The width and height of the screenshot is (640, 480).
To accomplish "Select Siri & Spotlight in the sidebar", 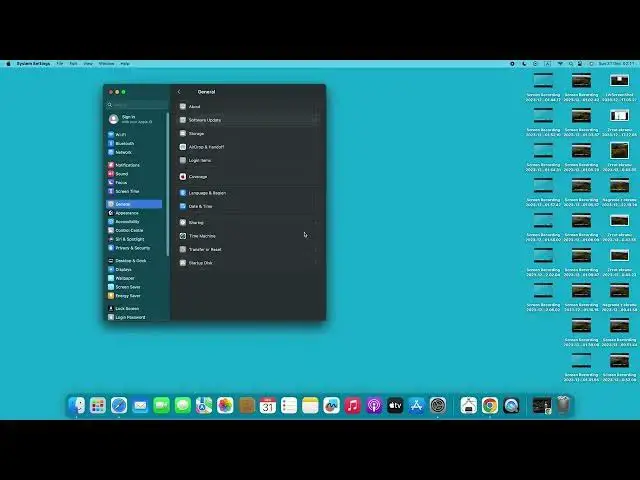I will point(126,239).
